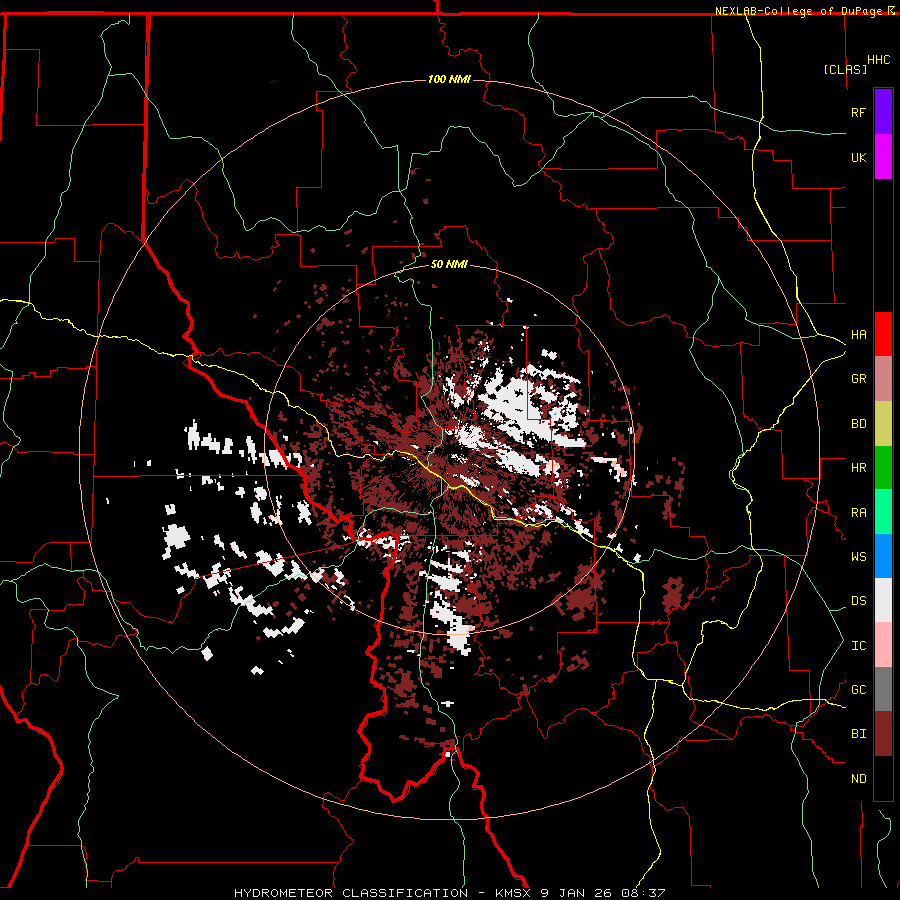Select the IC light-pink legend swatch
Viewport: 900px width, 900px height.
coord(883,645)
